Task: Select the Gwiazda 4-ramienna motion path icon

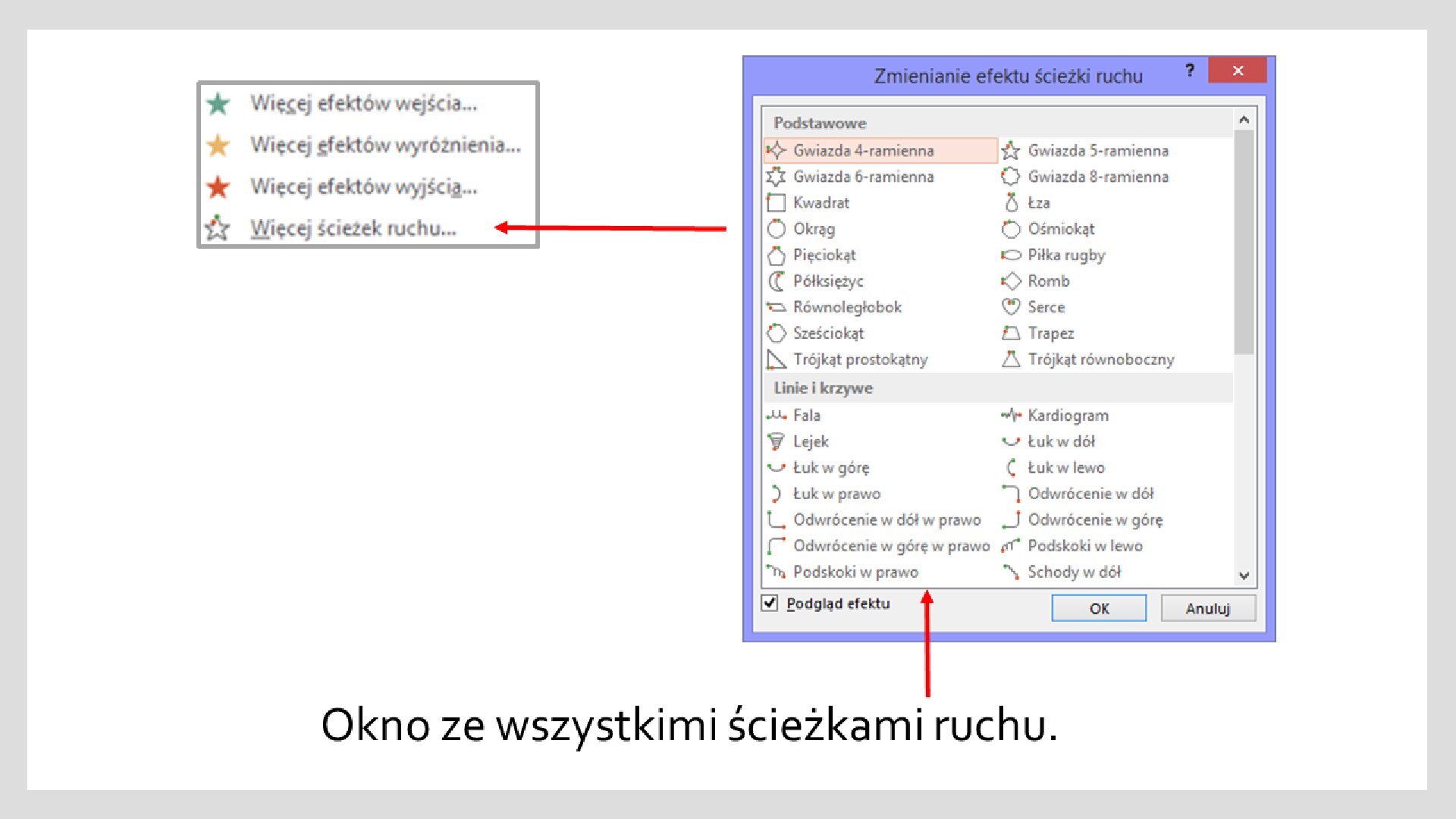Action: point(777,150)
